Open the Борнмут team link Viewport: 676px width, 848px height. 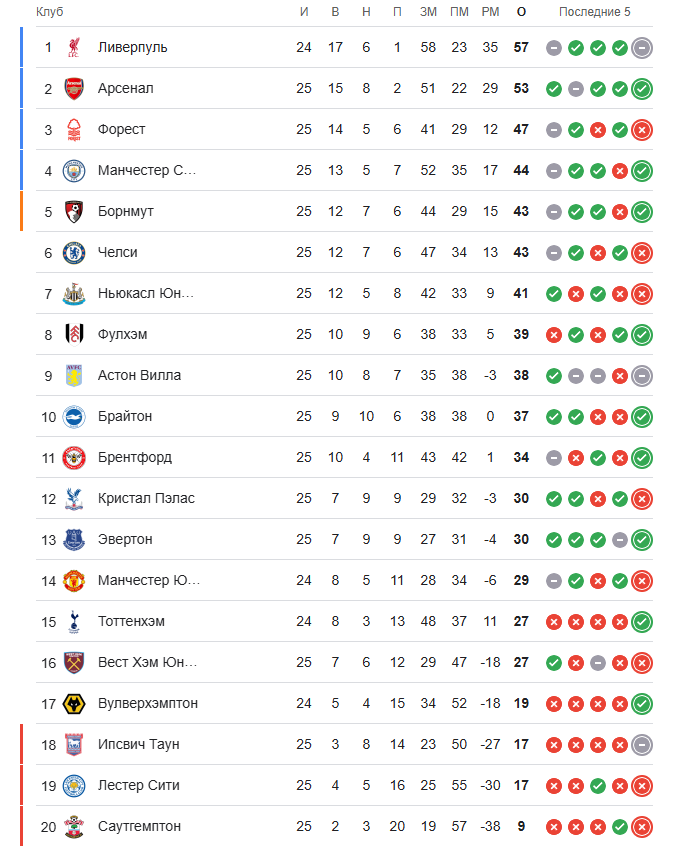(126, 211)
